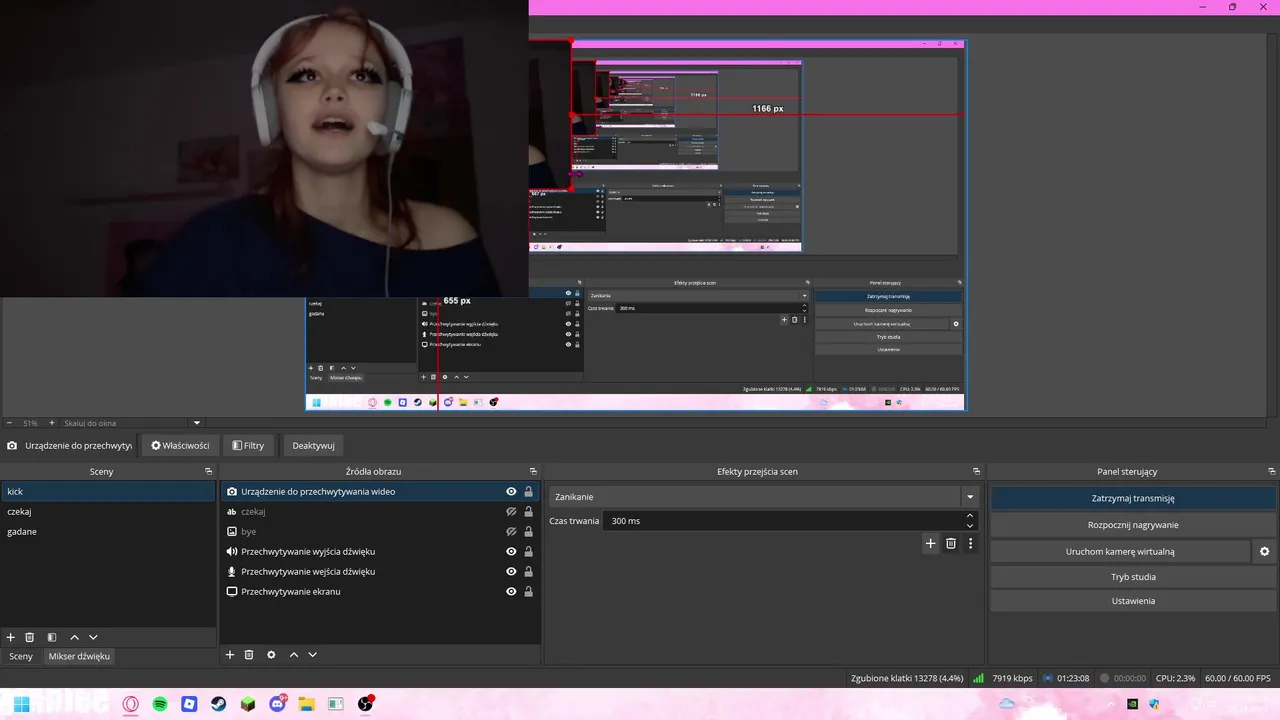Open scene filters icon in Sceny toolbar
1280x720 pixels.
tap(52, 637)
